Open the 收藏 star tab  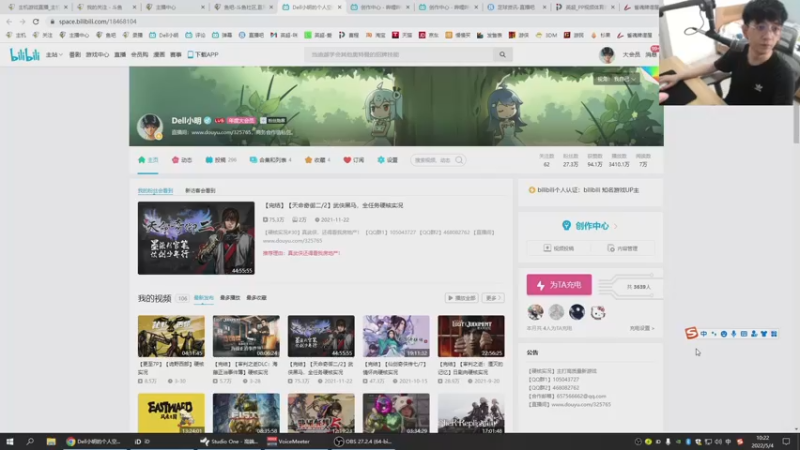(x=317, y=160)
